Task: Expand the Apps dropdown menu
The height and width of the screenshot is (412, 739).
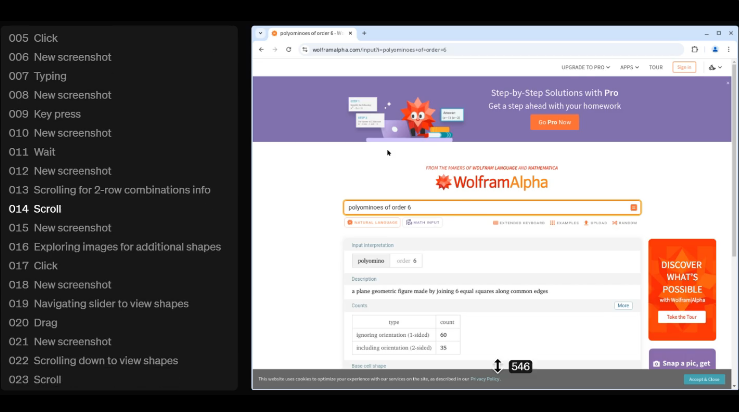Action: [x=629, y=67]
